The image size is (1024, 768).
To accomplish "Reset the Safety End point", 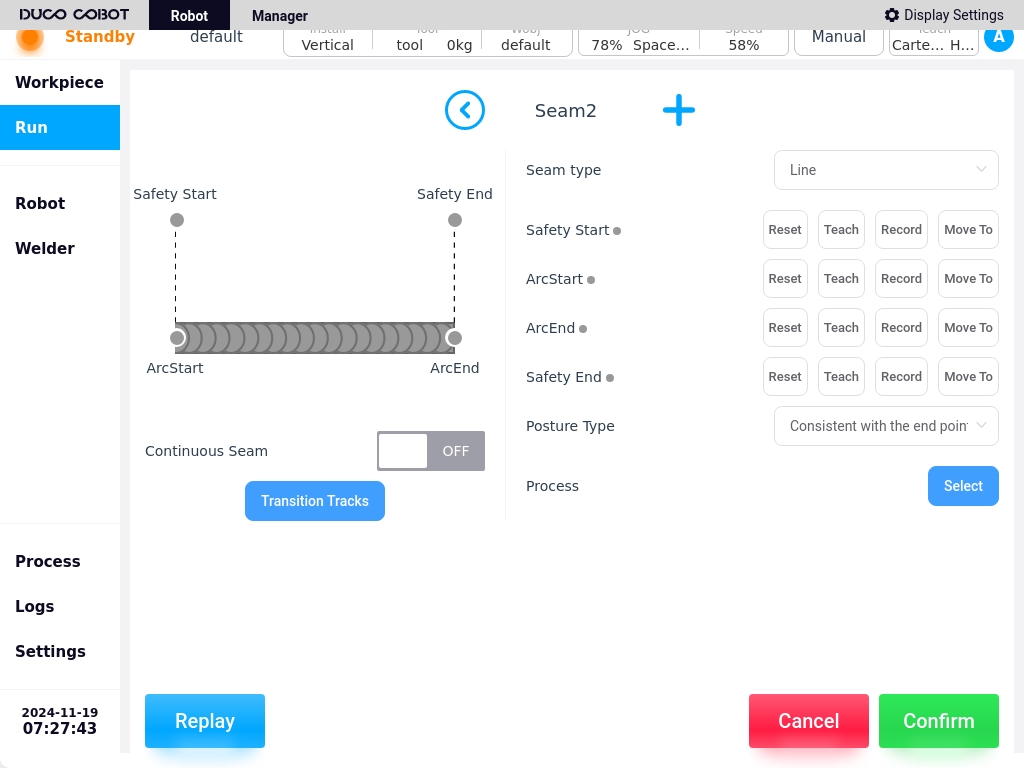I will 785,376.
